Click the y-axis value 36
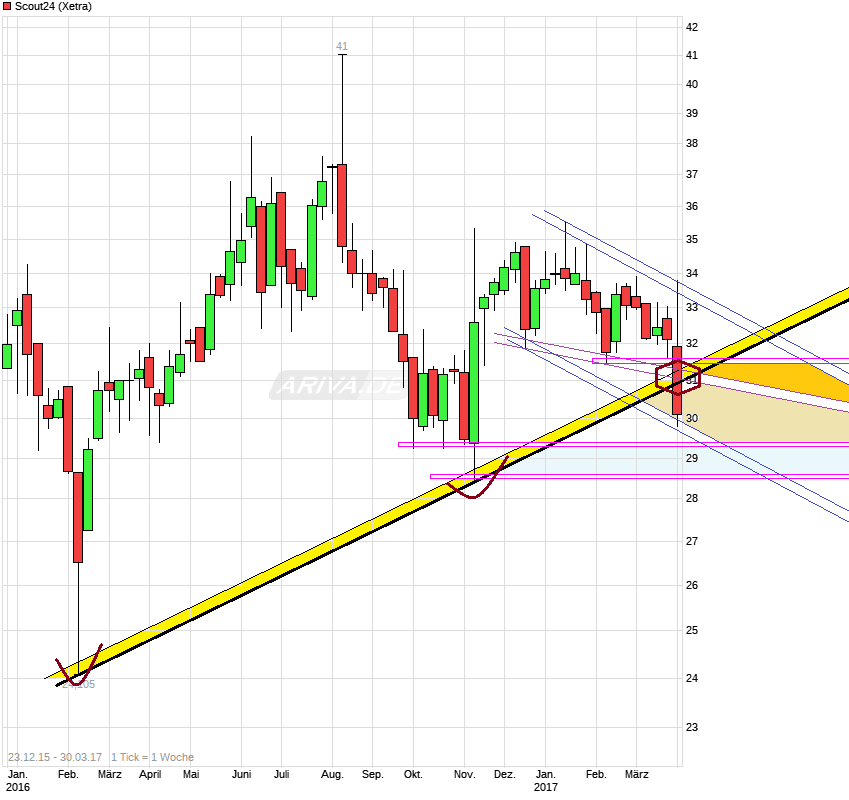849x800 pixels. (x=692, y=206)
